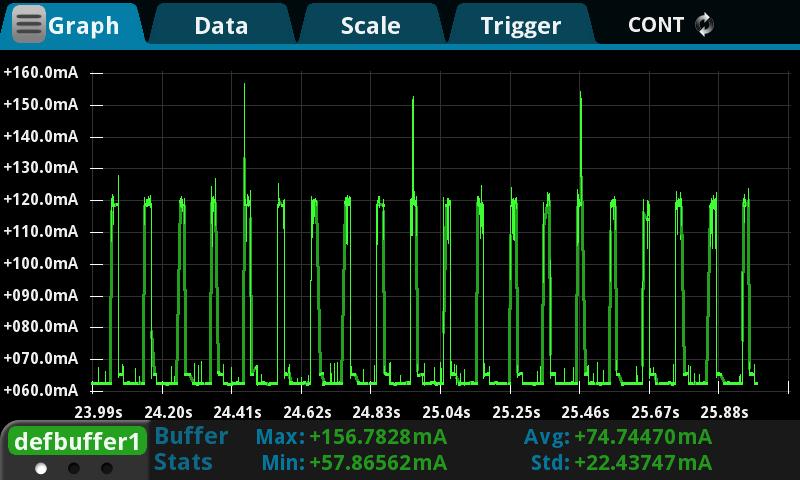Screen dimensions: 800x480
Task: Tap the Std +22.43747mA reading
Action: tap(618, 463)
